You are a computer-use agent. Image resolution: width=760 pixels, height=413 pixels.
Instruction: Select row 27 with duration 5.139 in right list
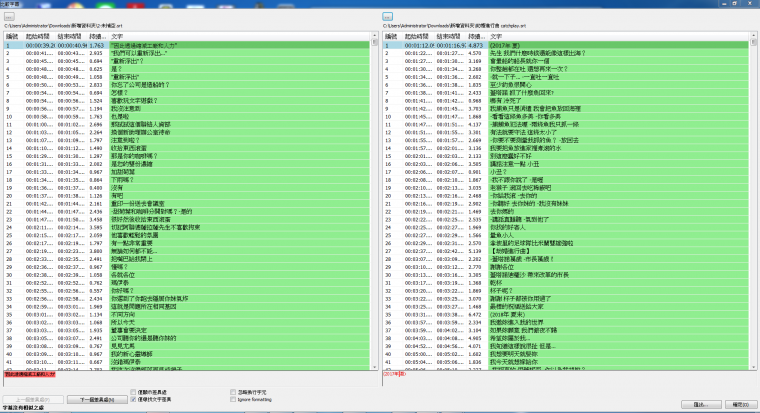pyautogui.click(x=566, y=251)
